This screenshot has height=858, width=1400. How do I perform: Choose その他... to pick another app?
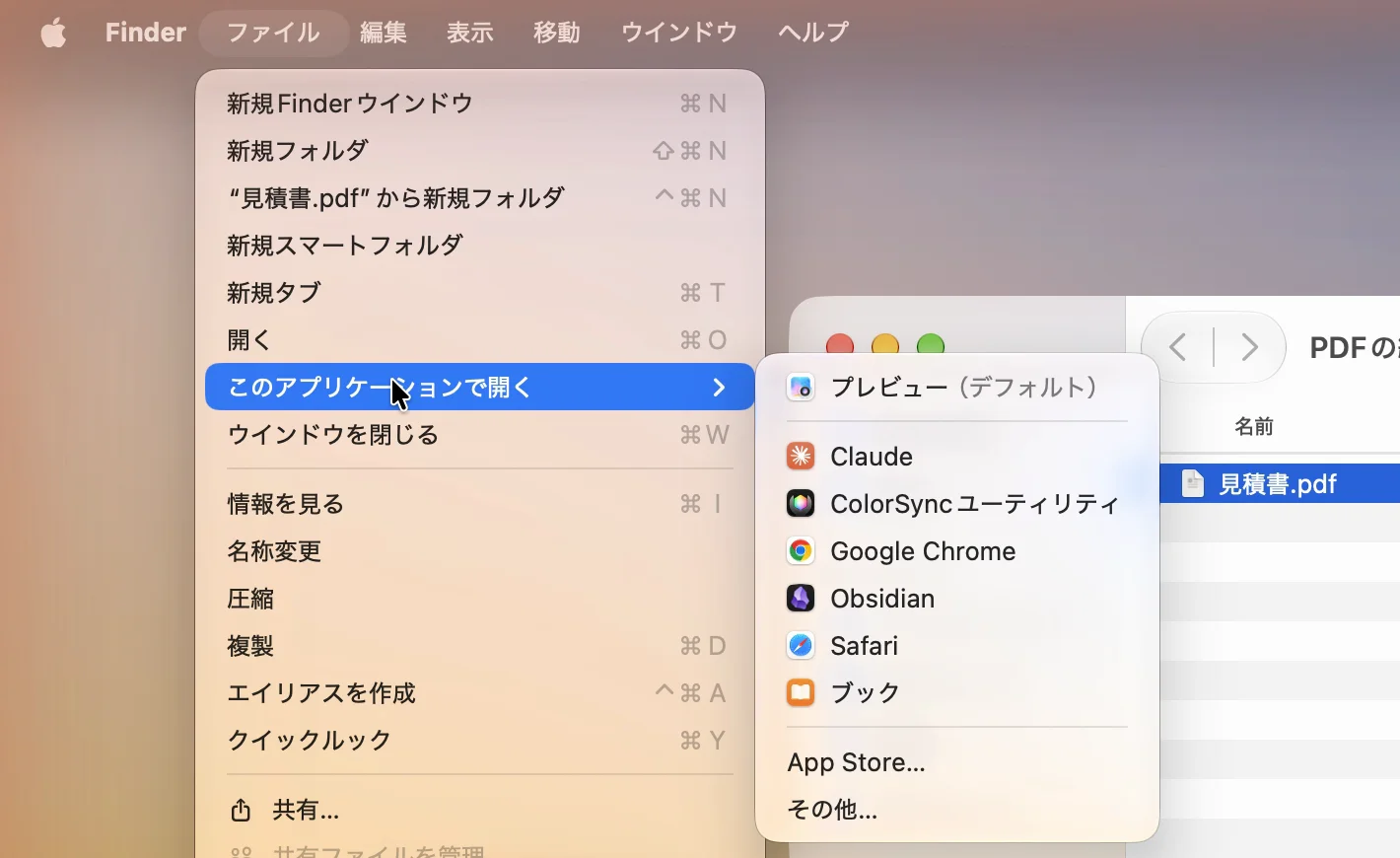(x=957, y=810)
